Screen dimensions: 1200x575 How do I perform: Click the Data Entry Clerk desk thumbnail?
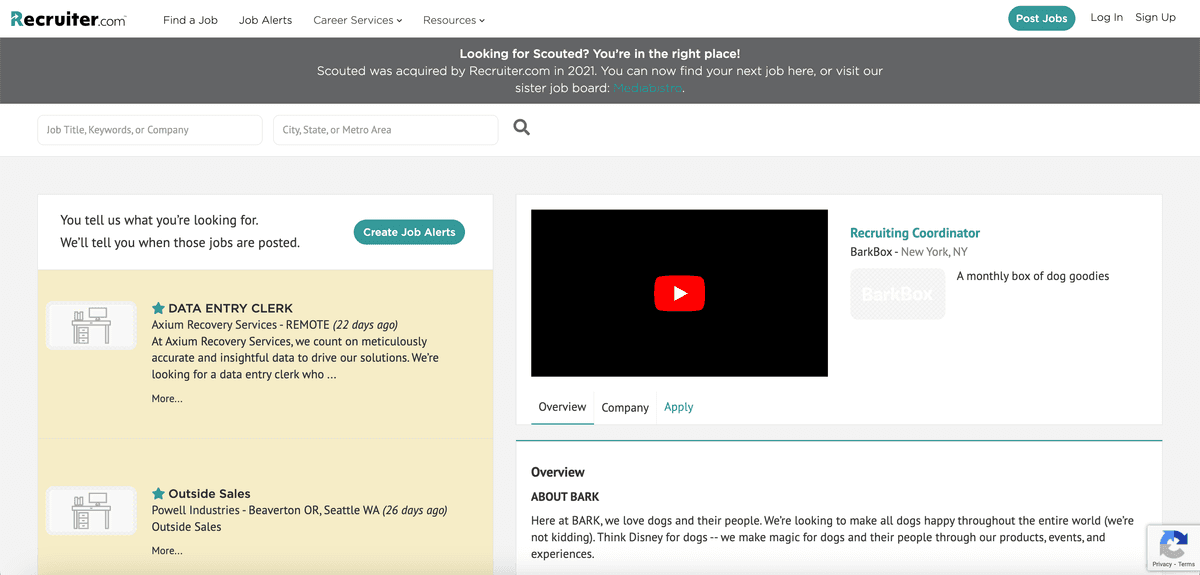(91, 326)
